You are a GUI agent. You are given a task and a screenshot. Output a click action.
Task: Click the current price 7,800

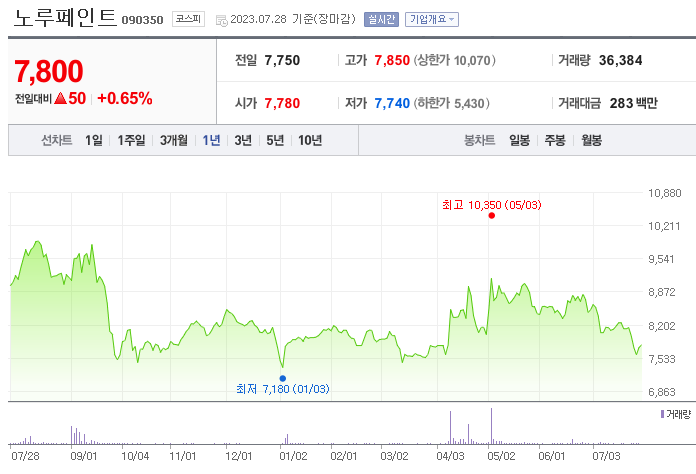[49, 71]
